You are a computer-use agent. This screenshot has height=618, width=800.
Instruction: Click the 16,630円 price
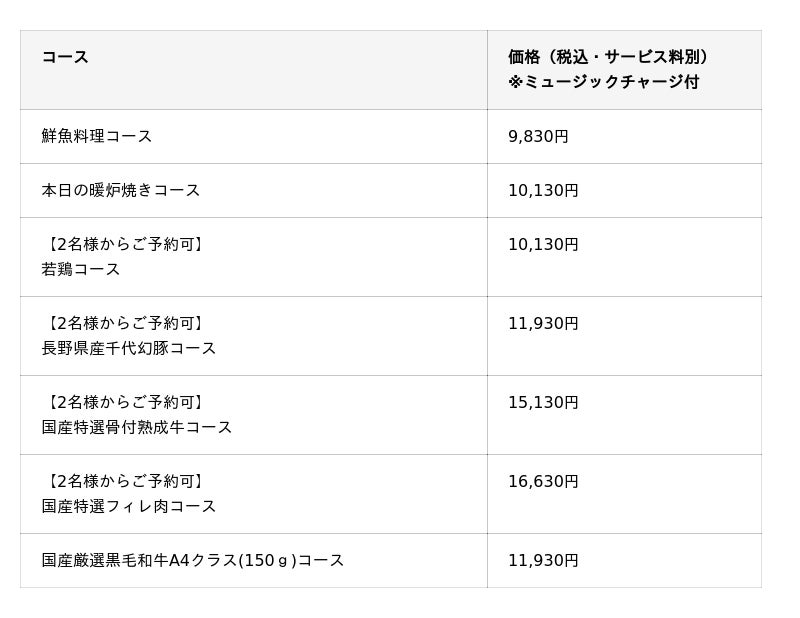543,481
